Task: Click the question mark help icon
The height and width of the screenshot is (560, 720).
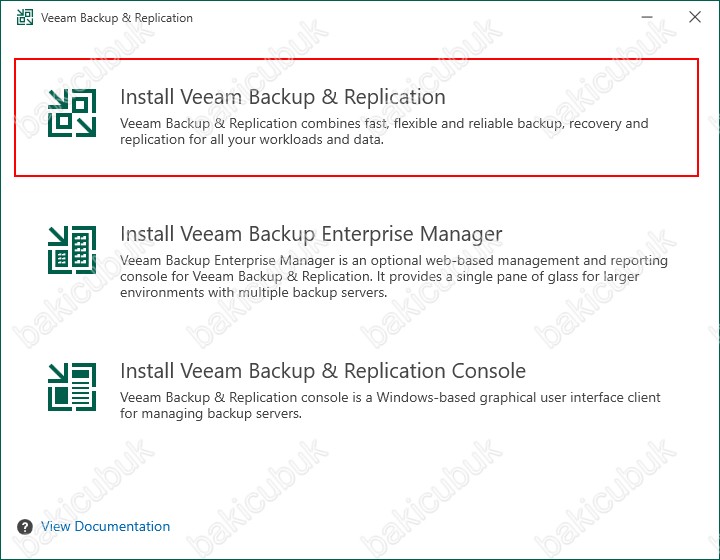Action: tap(25, 526)
